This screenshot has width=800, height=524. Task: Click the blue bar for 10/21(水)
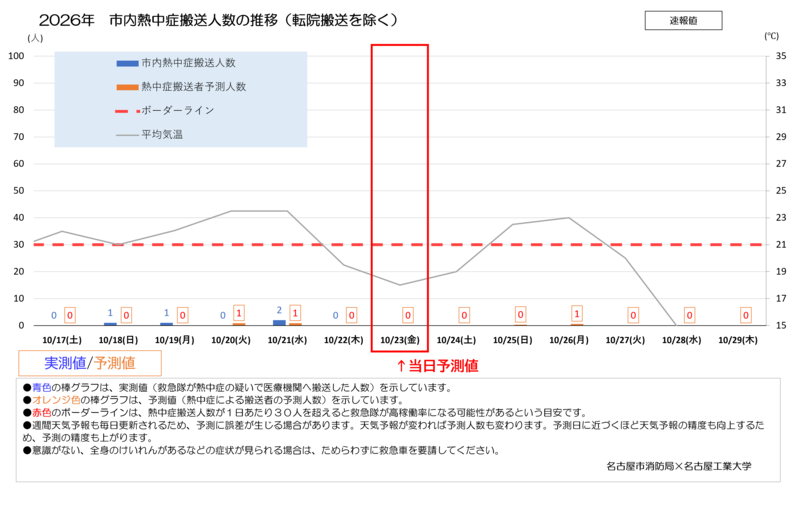click(x=279, y=322)
